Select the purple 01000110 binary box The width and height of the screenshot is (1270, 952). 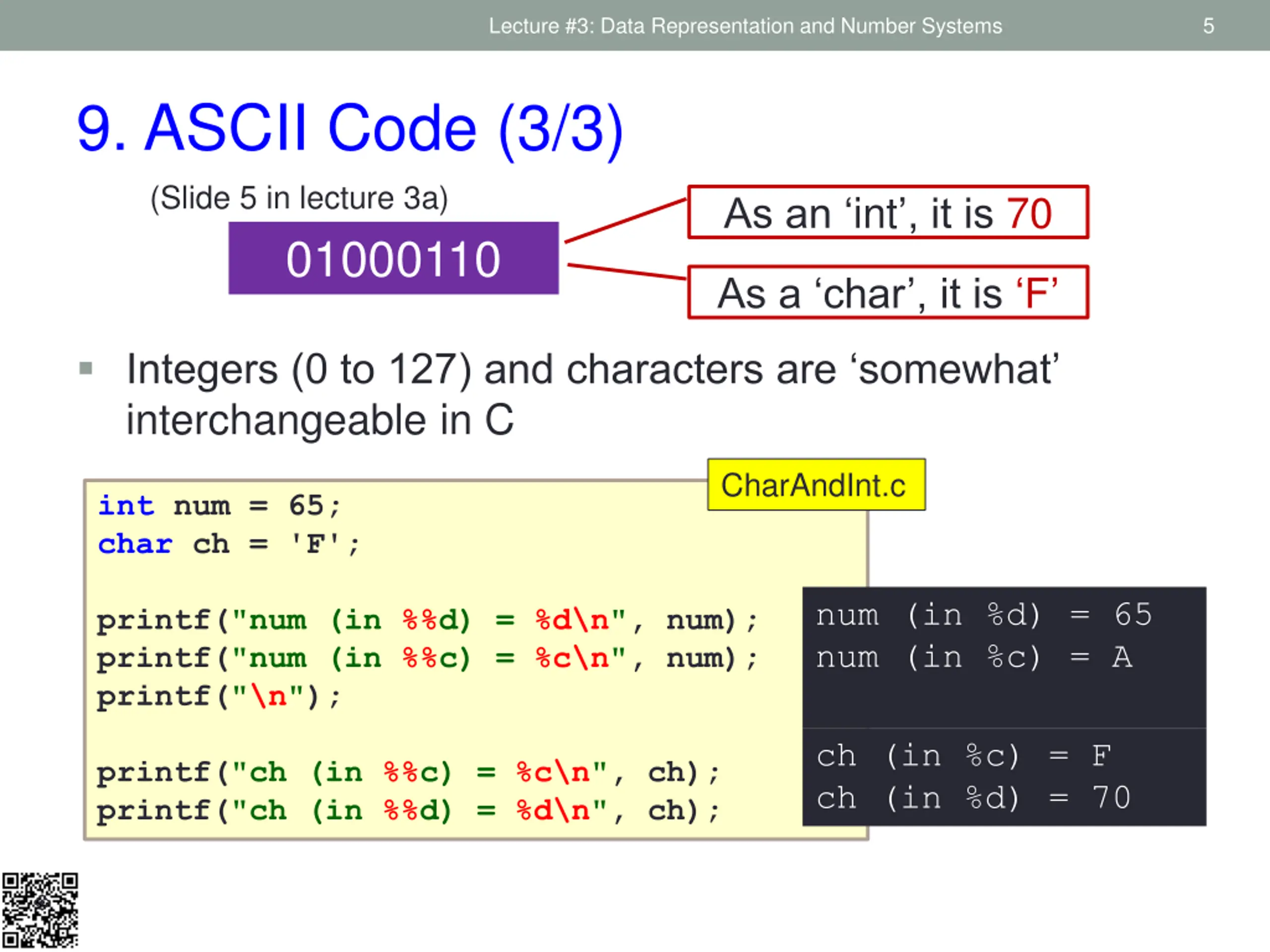393,258
